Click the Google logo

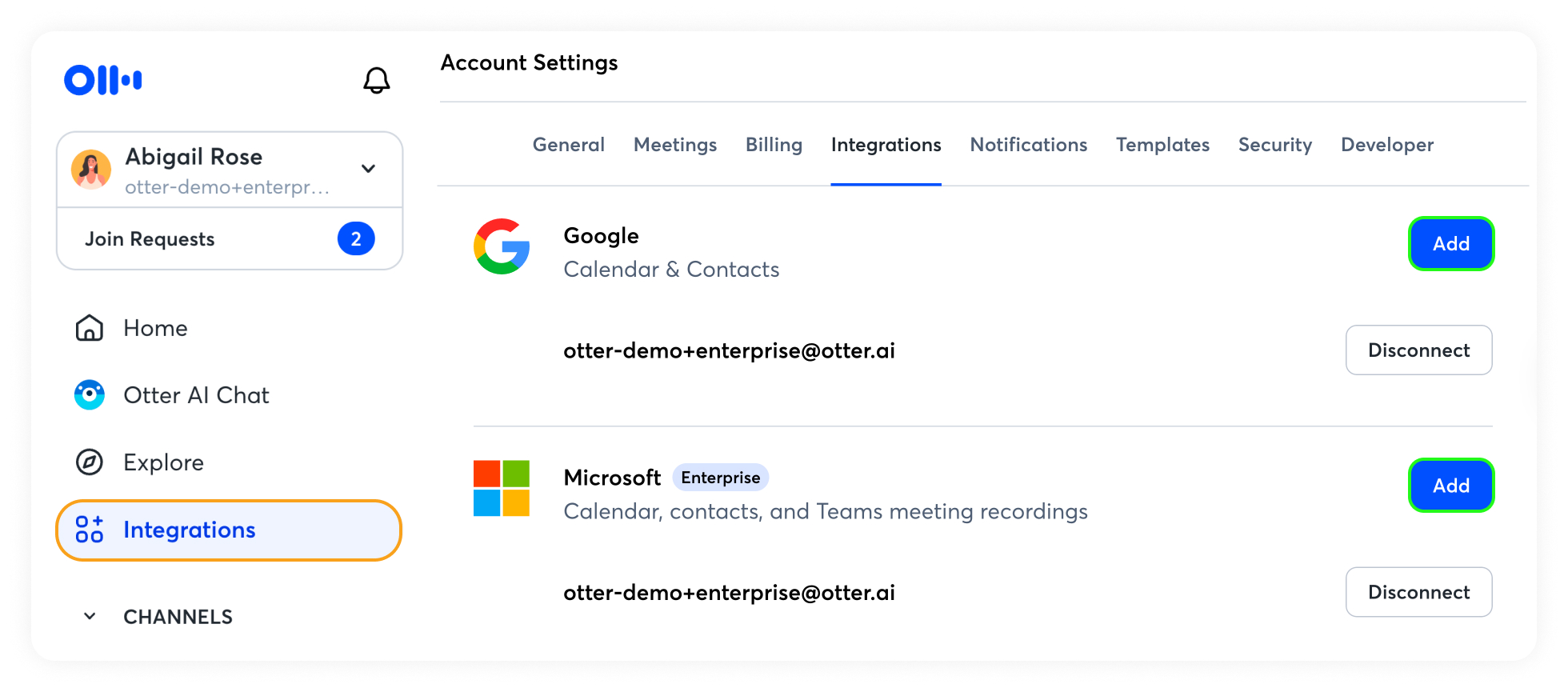(x=502, y=246)
